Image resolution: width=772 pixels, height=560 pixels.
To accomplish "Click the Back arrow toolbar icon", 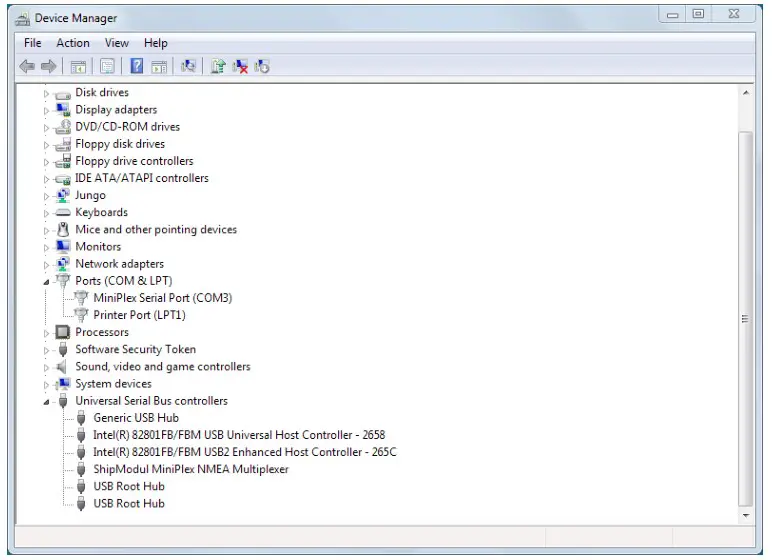I will [x=27, y=66].
